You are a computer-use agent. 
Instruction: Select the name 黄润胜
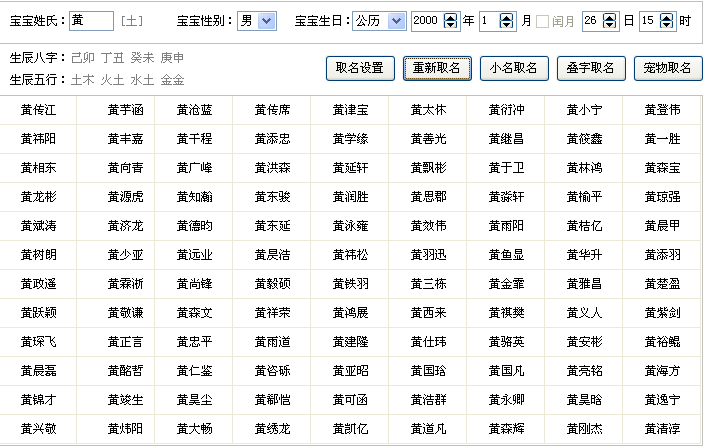click(350, 197)
